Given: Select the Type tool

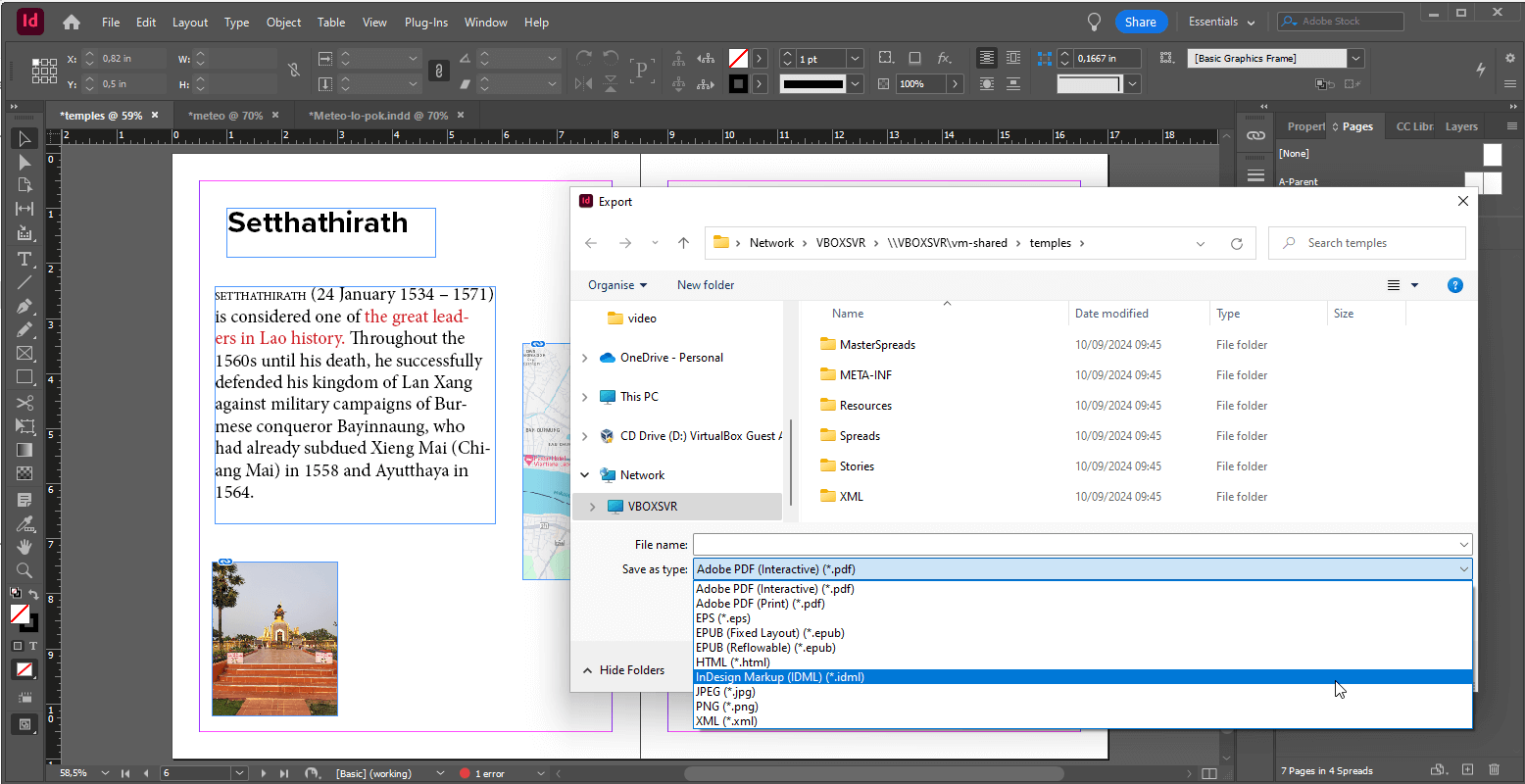Looking at the screenshot, I should [x=24, y=260].
